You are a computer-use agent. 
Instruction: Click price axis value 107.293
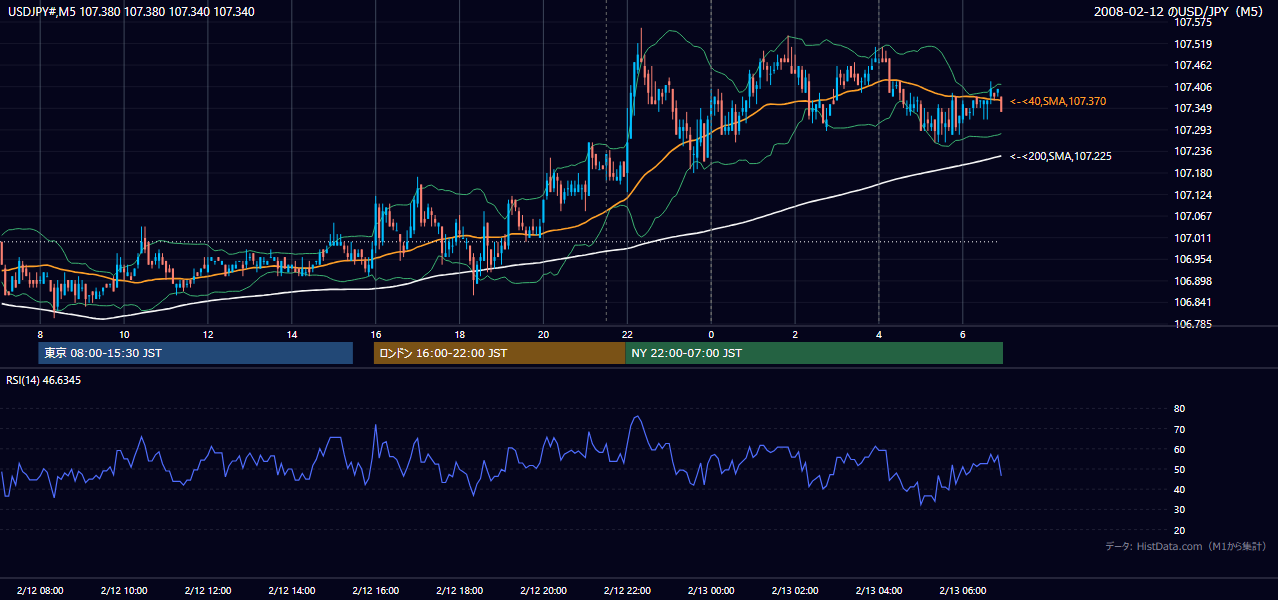click(1193, 130)
